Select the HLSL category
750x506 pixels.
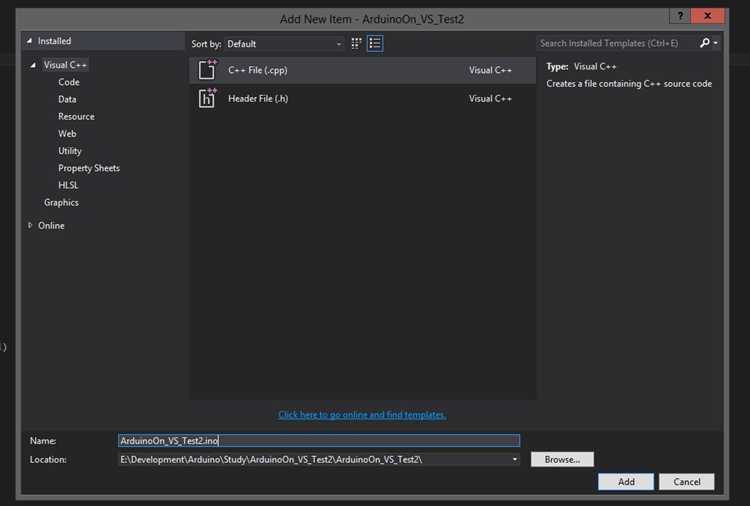click(x=68, y=186)
